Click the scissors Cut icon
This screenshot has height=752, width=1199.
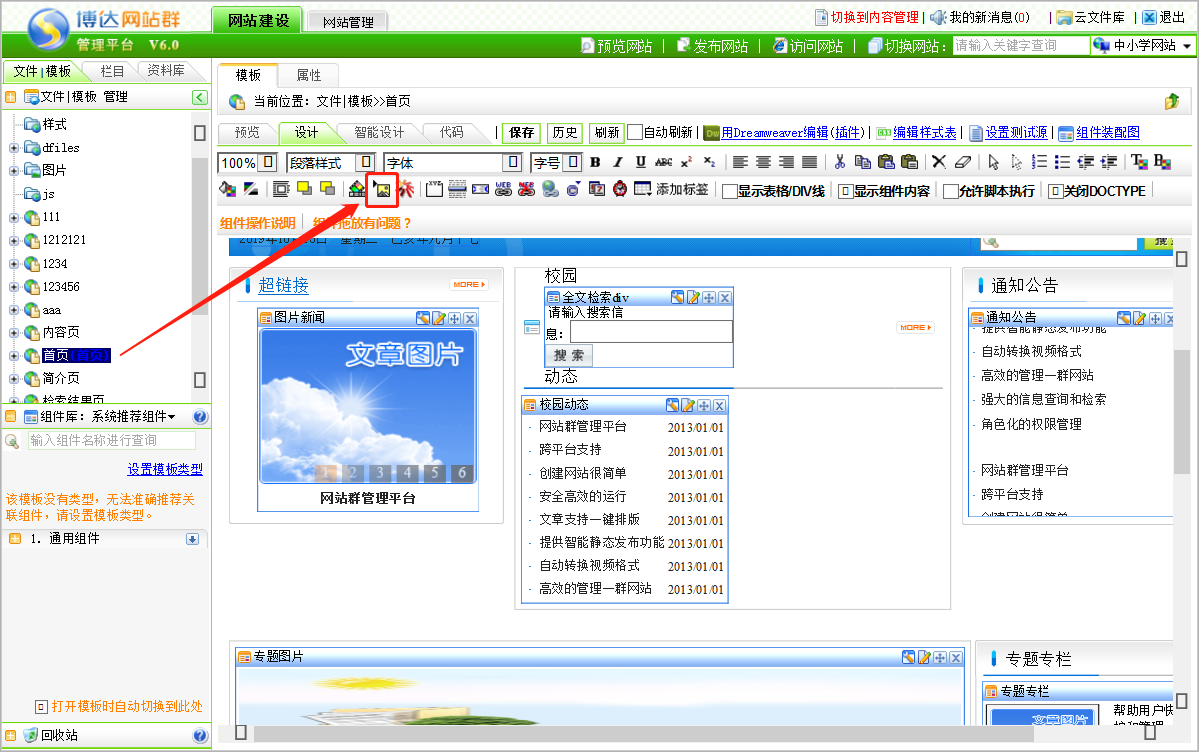click(x=840, y=162)
